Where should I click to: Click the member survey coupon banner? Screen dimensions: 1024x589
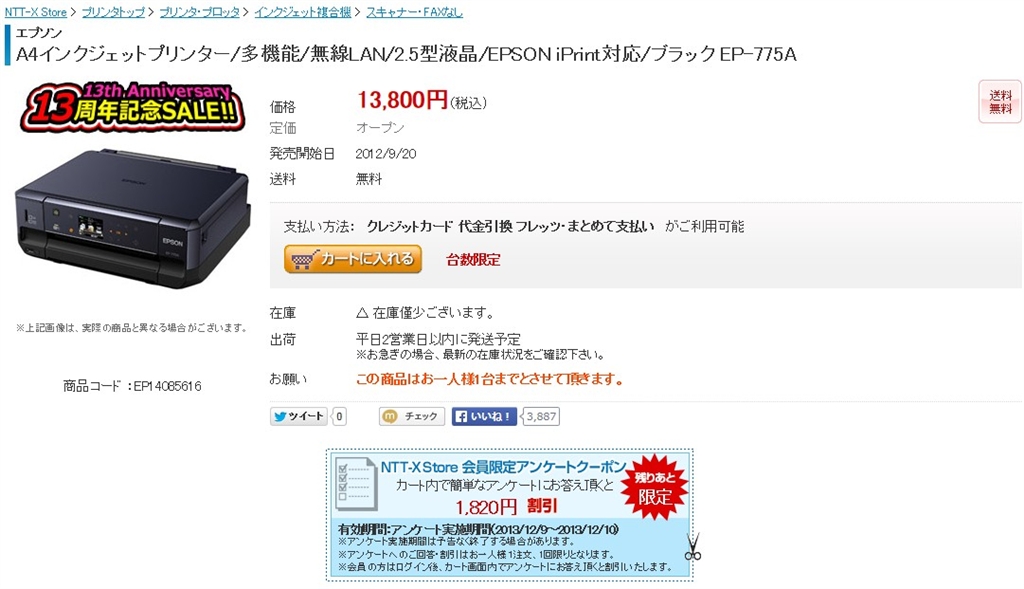pos(509,515)
